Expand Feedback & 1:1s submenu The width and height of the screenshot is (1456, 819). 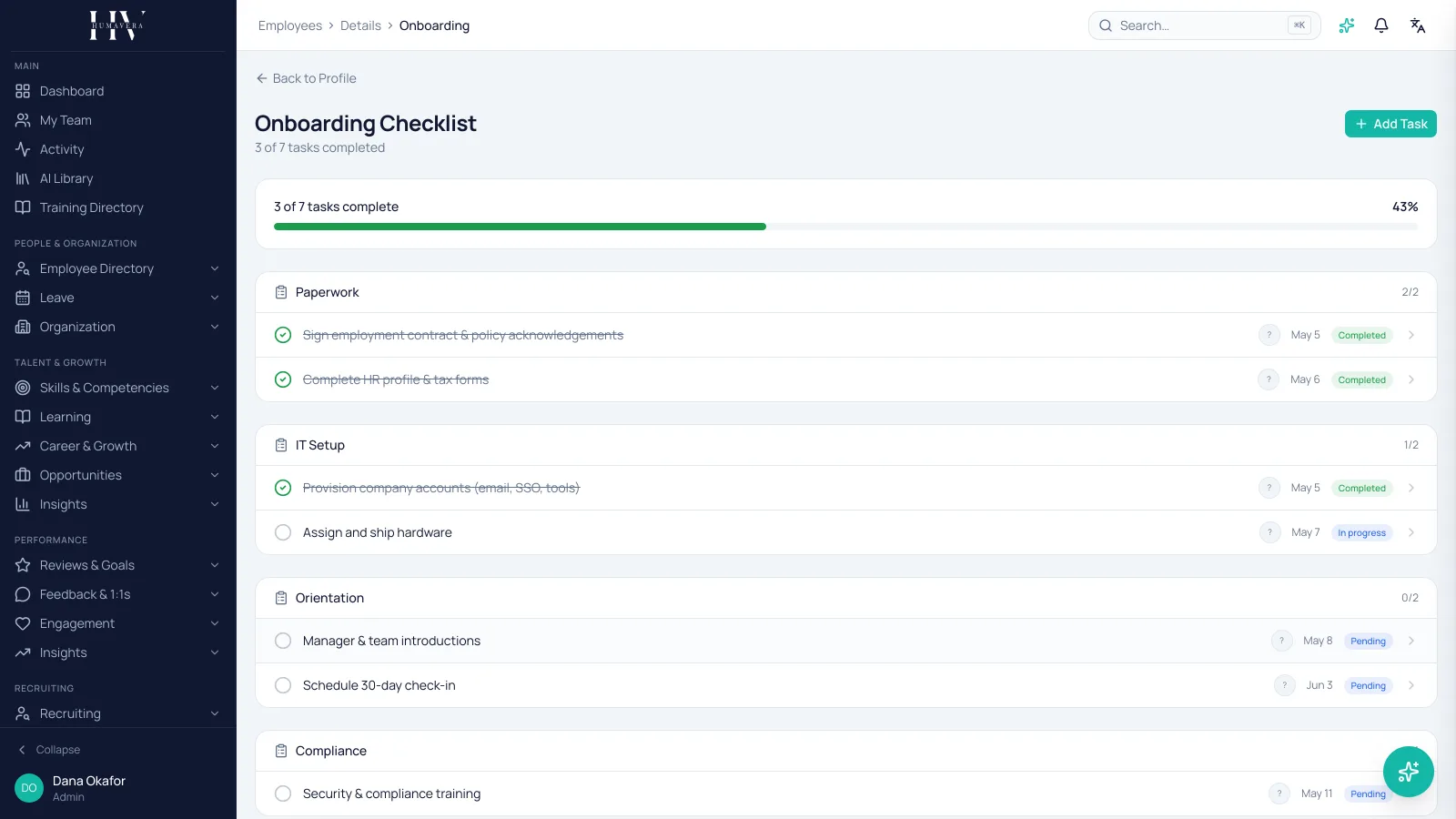[x=215, y=594]
